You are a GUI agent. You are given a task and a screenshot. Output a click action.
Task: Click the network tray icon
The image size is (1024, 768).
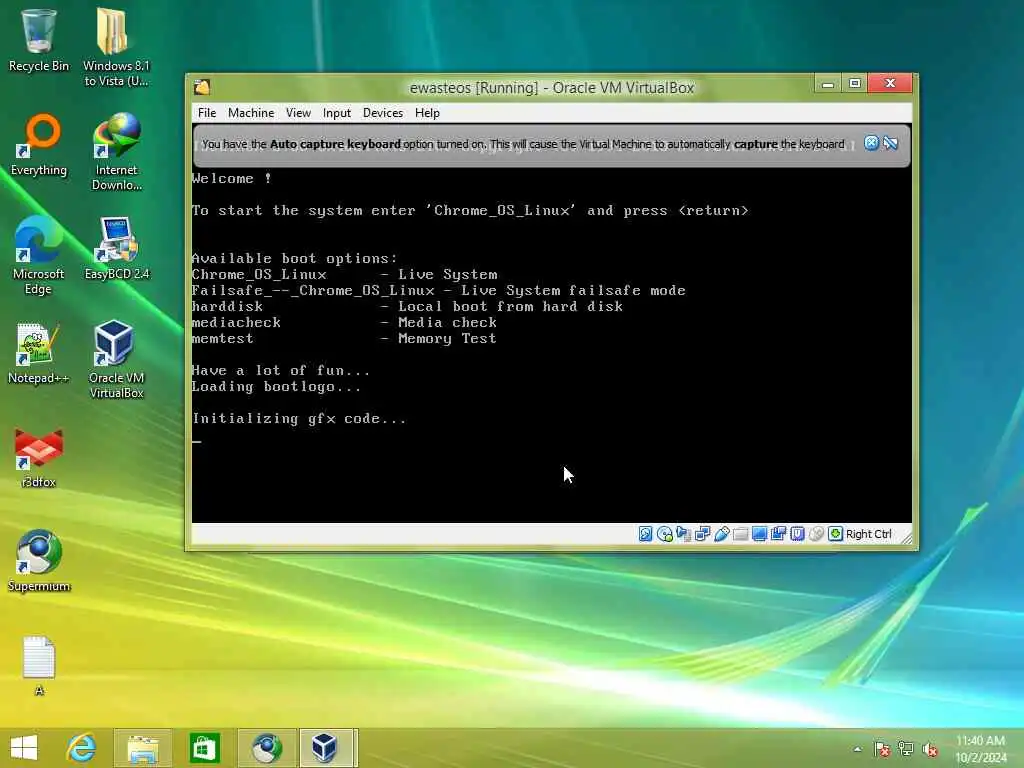click(906, 749)
